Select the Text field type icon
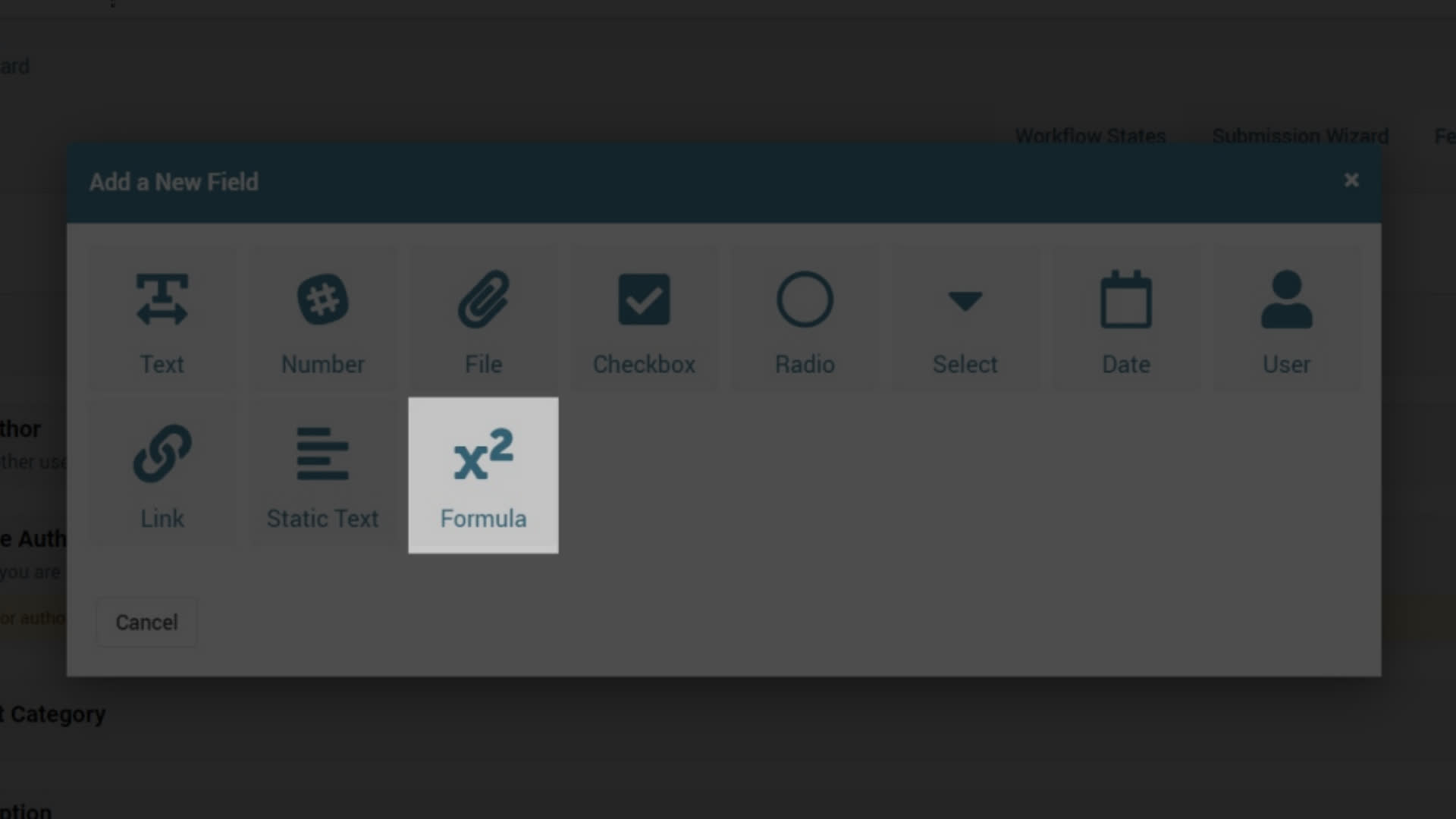The height and width of the screenshot is (819, 1456). click(162, 300)
